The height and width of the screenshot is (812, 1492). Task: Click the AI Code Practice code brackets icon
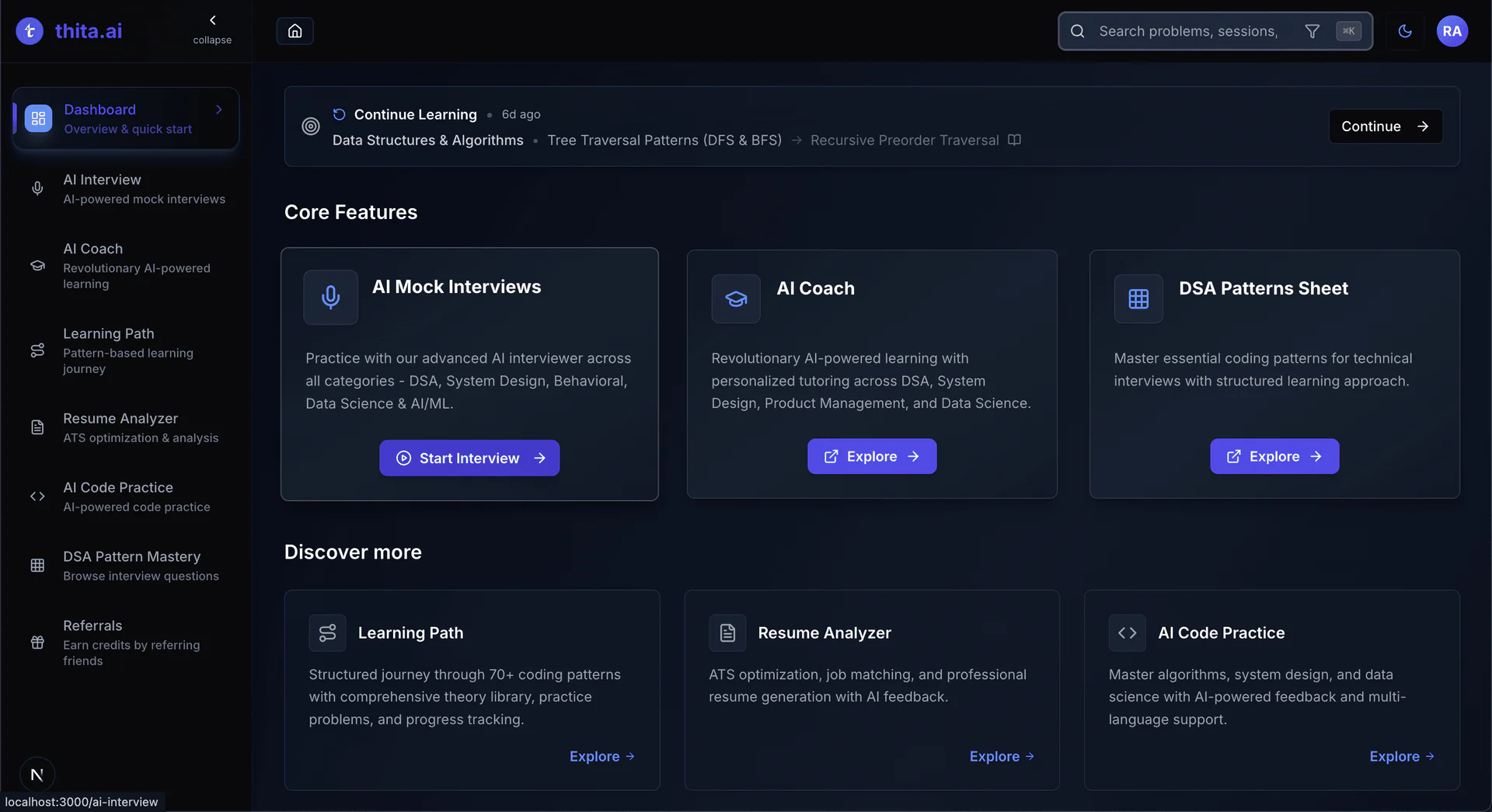tap(37, 496)
